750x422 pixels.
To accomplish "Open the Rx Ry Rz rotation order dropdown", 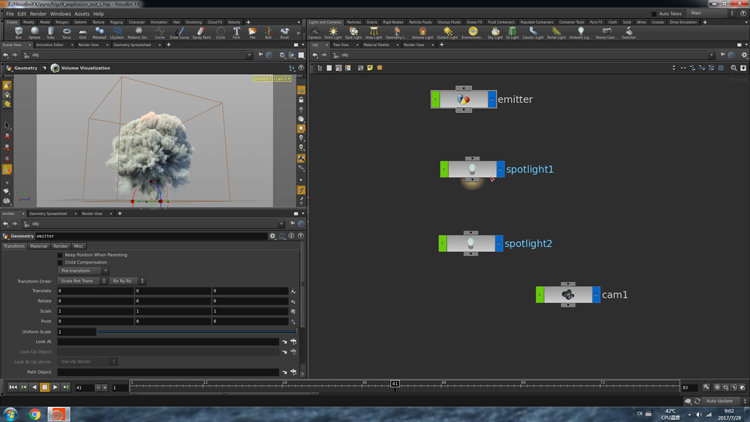I will click(127, 281).
